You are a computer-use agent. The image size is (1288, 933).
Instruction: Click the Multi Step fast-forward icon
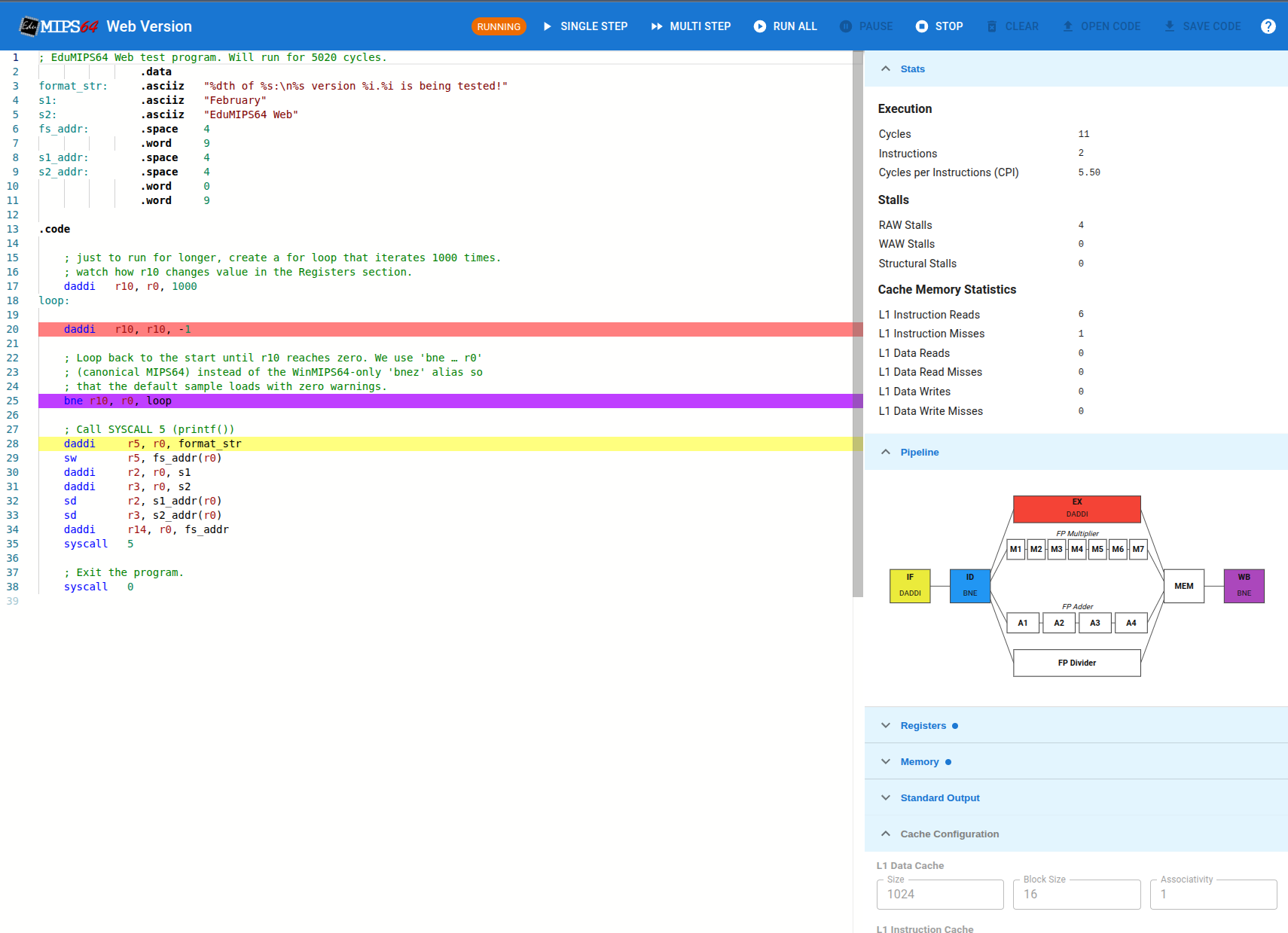click(657, 26)
